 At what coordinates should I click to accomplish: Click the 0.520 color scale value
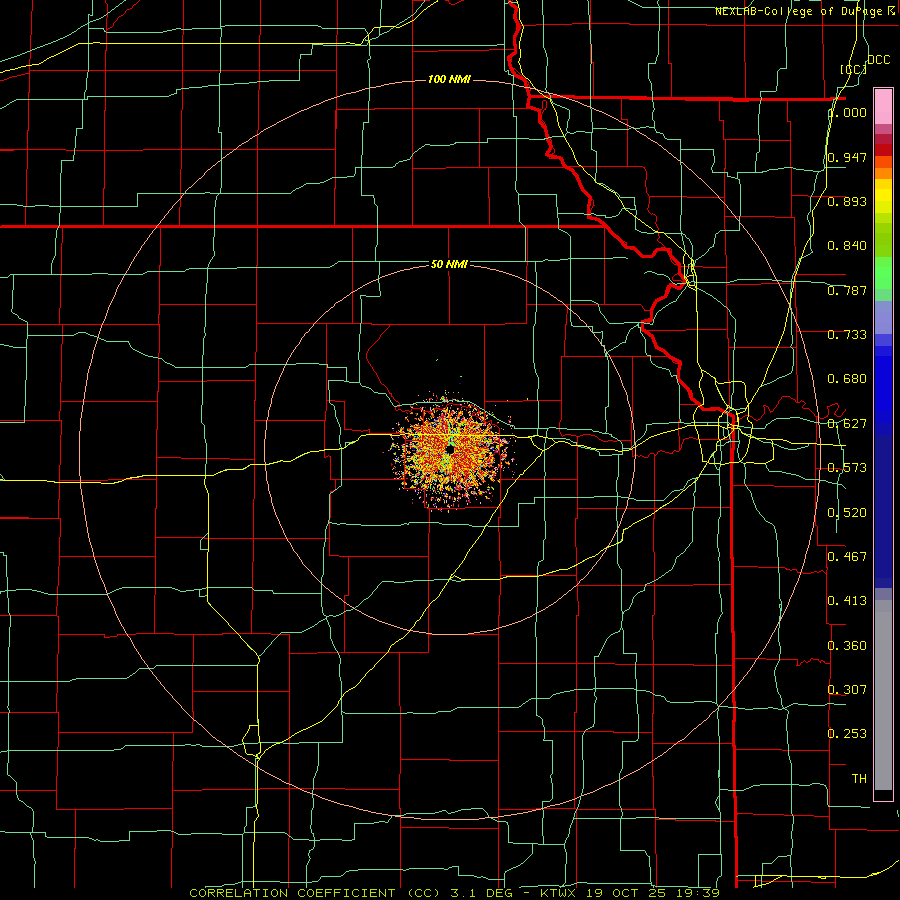847,513
